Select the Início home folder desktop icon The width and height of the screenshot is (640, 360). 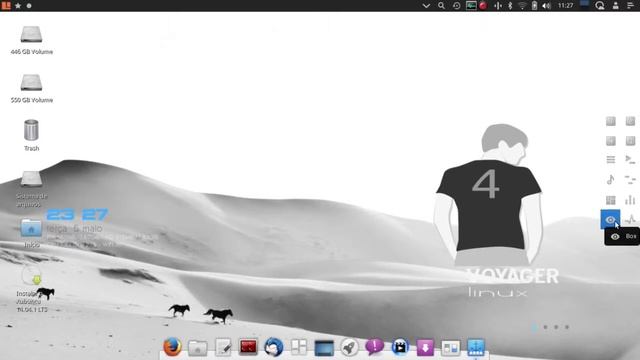(x=31, y=233)
